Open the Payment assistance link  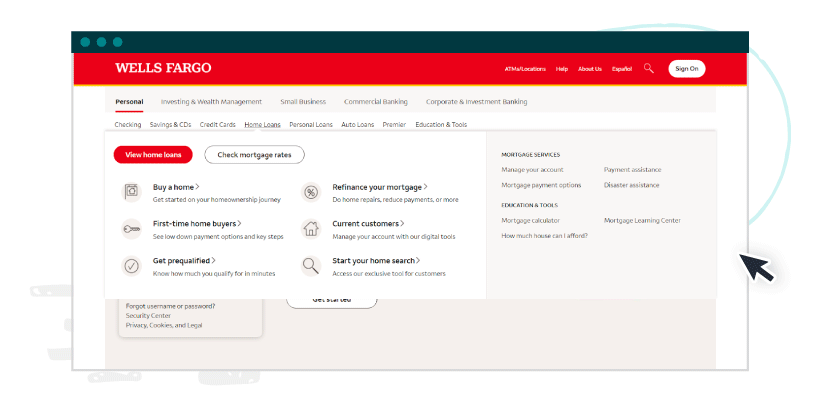(632, 170)
